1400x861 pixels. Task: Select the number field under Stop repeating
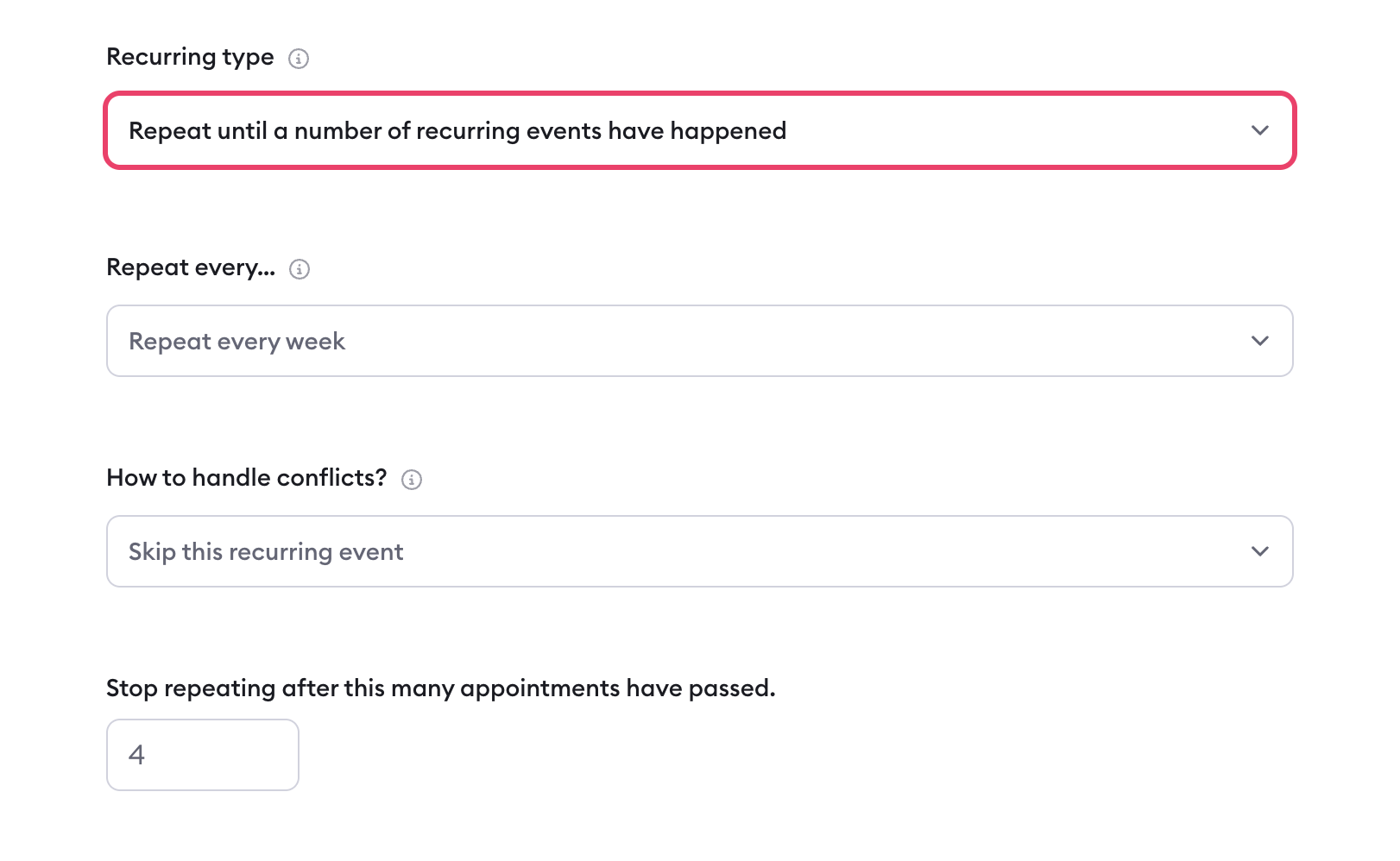[202, 754]
